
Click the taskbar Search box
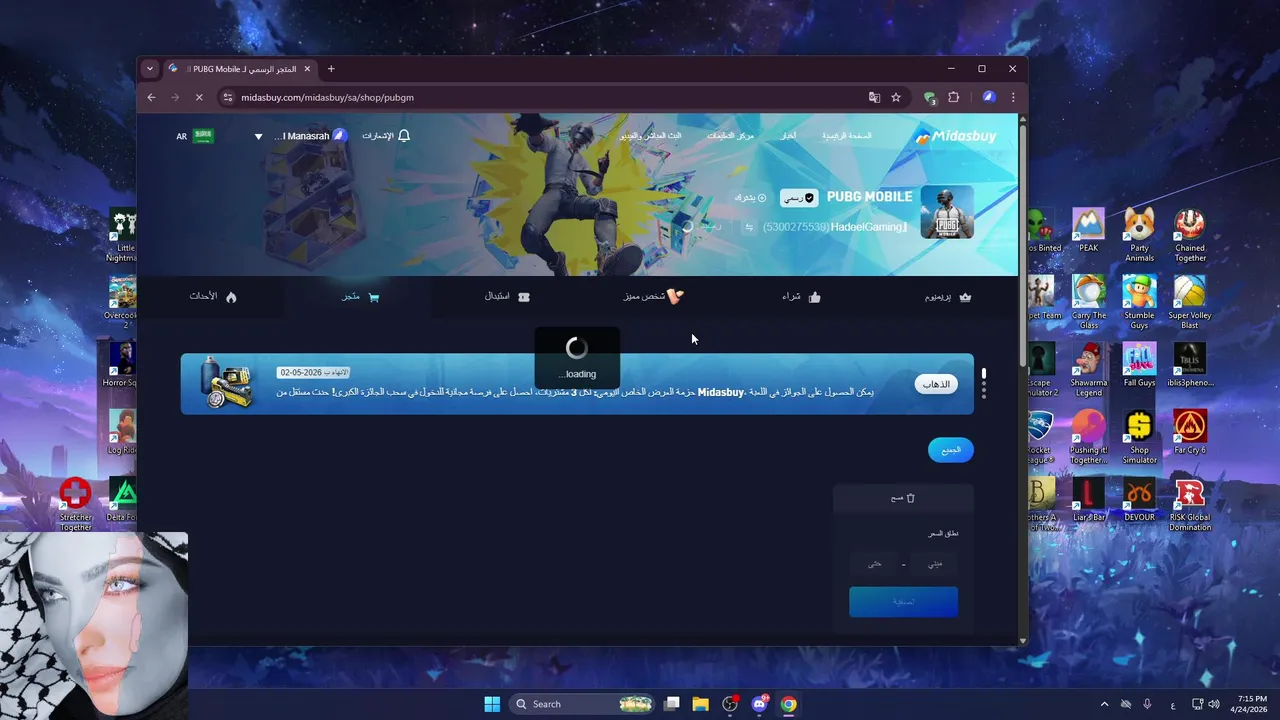click(583, 704)
